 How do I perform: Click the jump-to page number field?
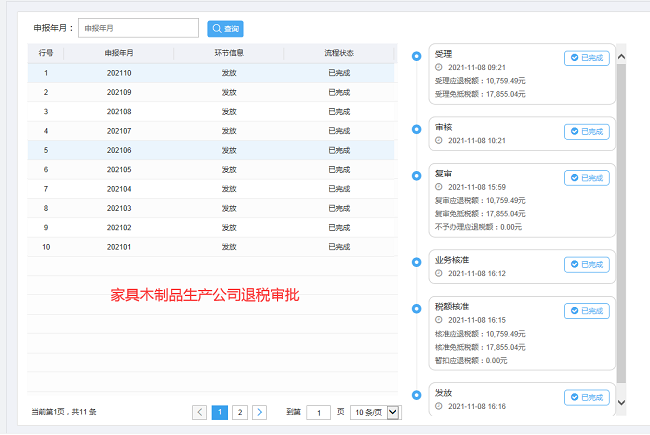click(318, 412)
